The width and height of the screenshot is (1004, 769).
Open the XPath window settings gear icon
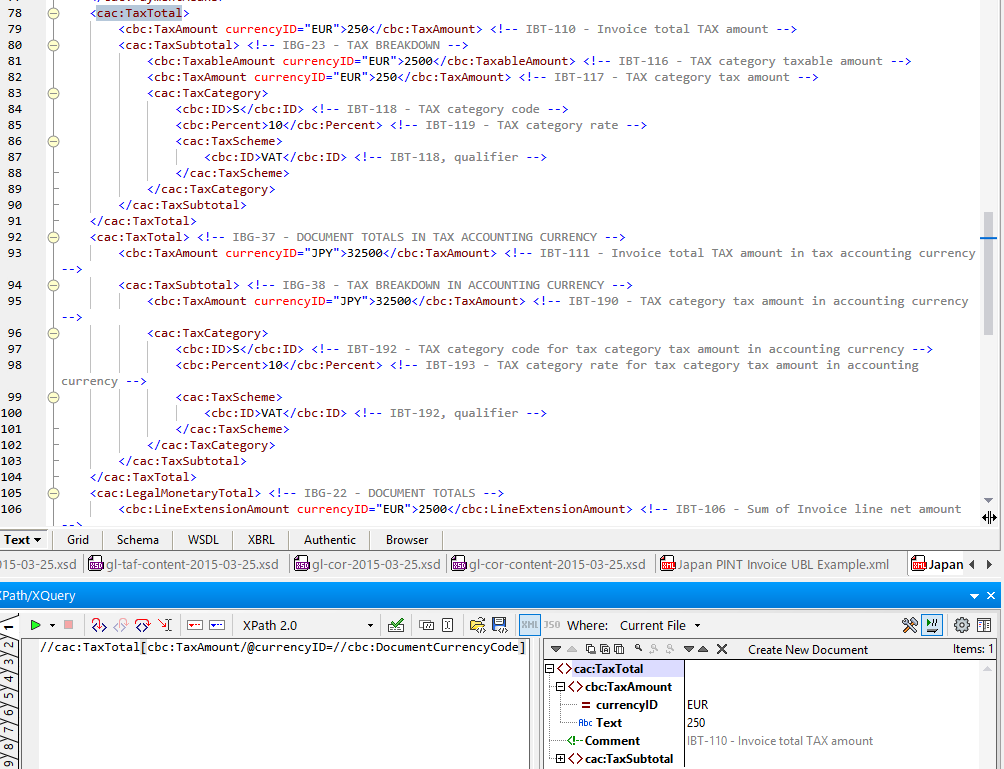(960, 624)
